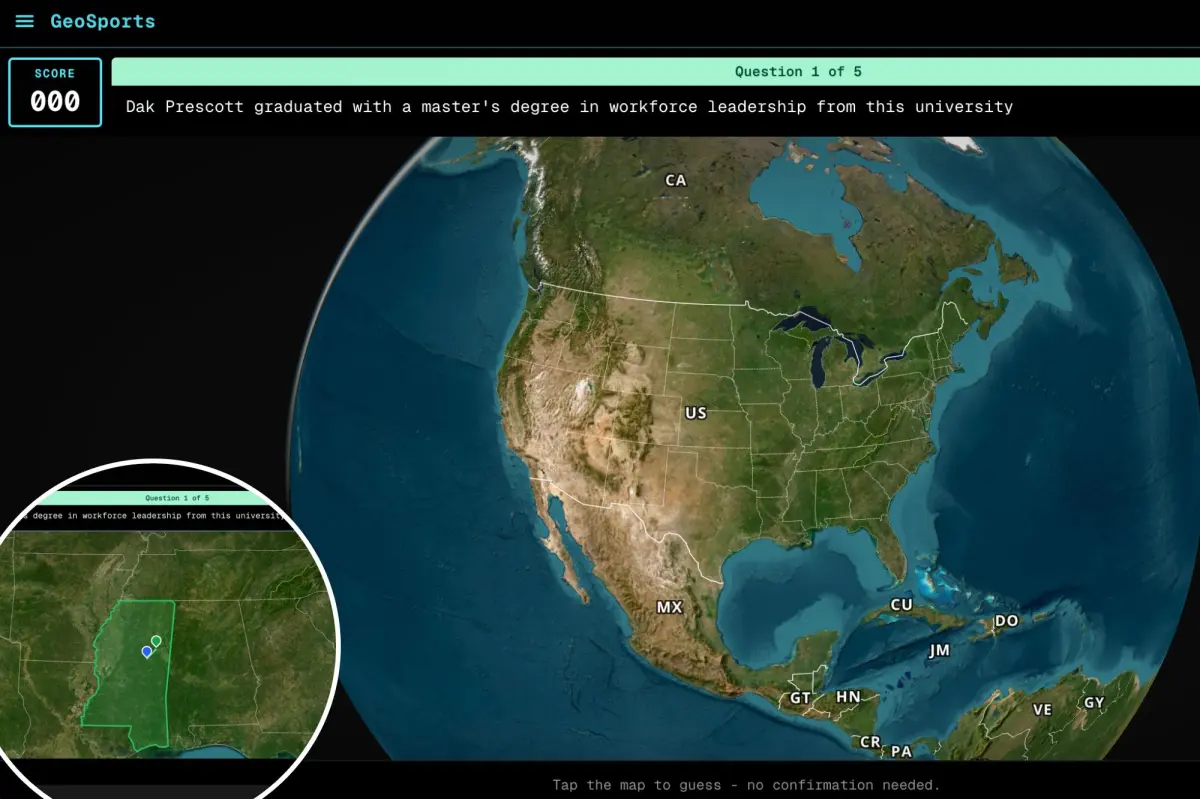Click the green pin in inset map
The height and width of the screenshot is (799, 1200).
(156, 641)
